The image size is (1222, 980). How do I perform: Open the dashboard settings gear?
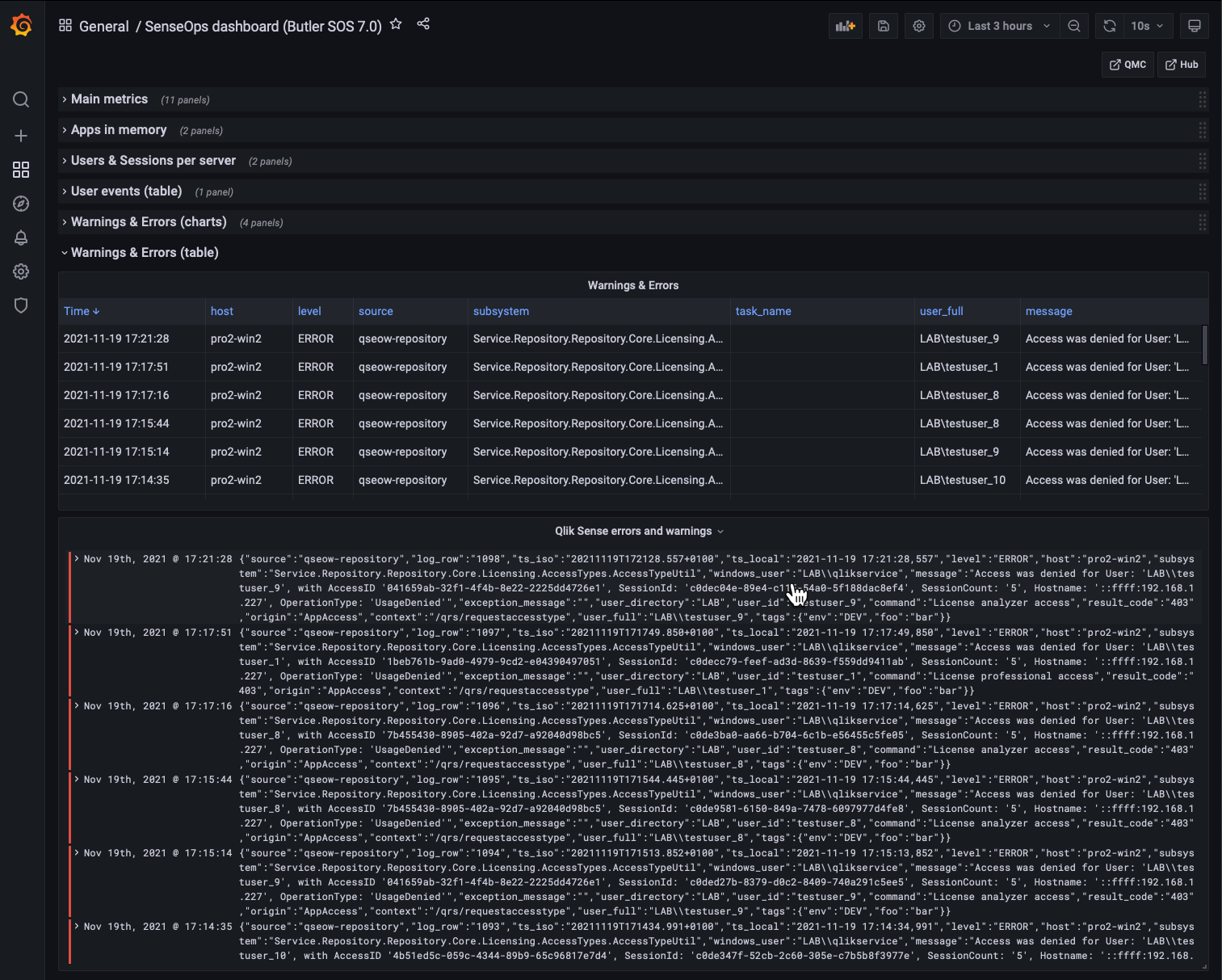pos(918,25)
